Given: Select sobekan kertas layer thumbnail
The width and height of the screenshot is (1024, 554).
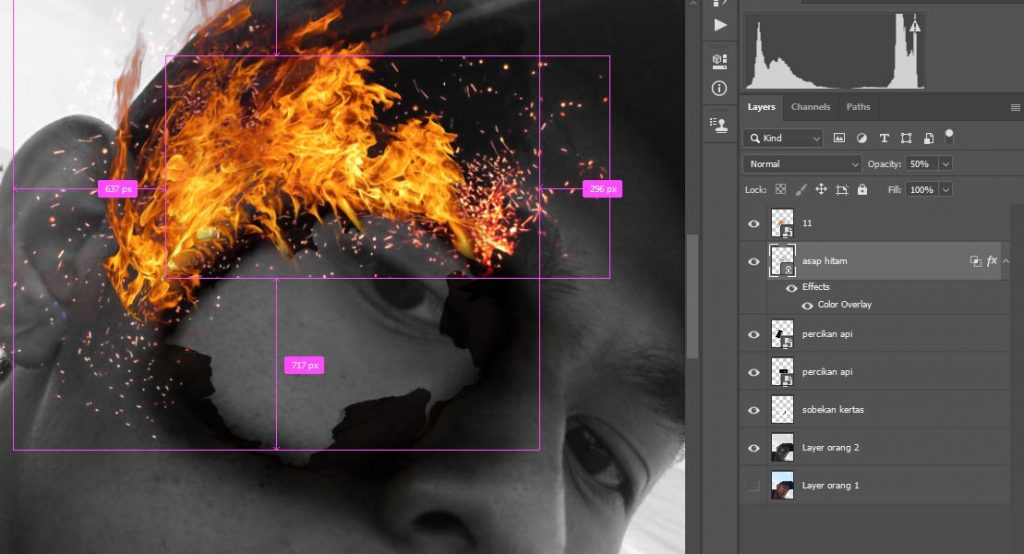Looking at the screenshot, I should click(x=782, y=410).
